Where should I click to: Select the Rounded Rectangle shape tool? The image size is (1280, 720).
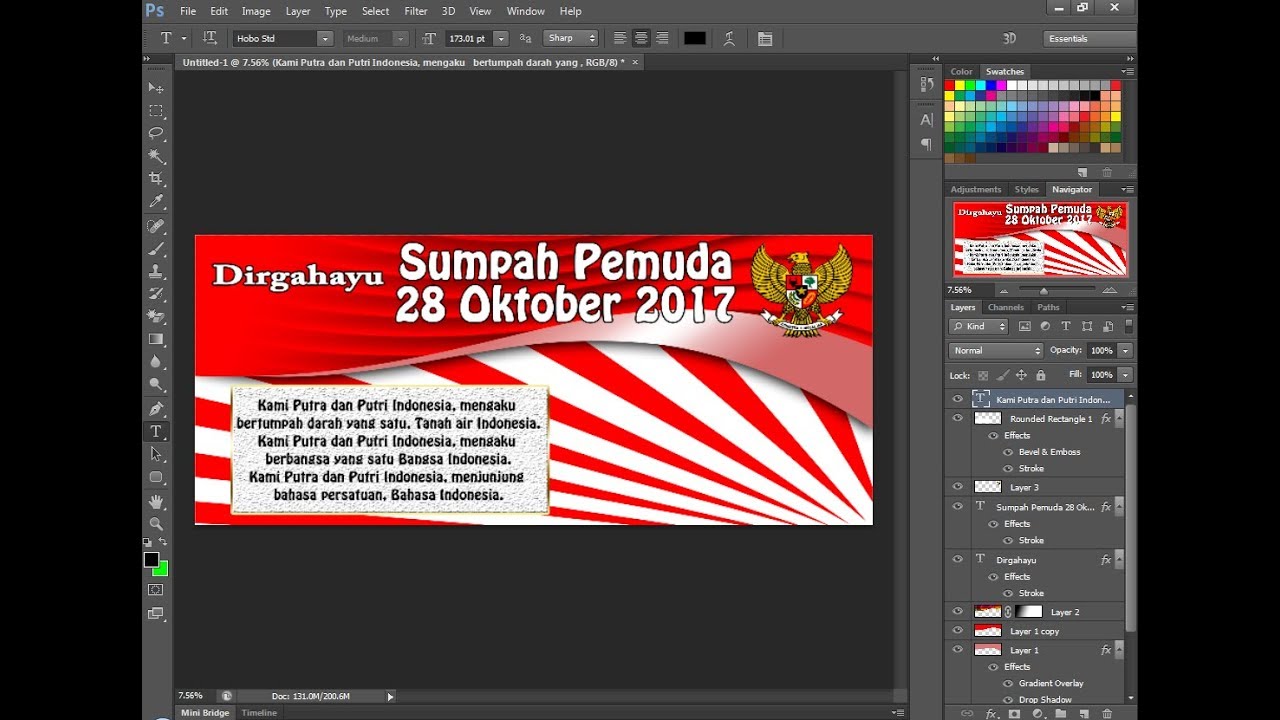coord(156,477)
